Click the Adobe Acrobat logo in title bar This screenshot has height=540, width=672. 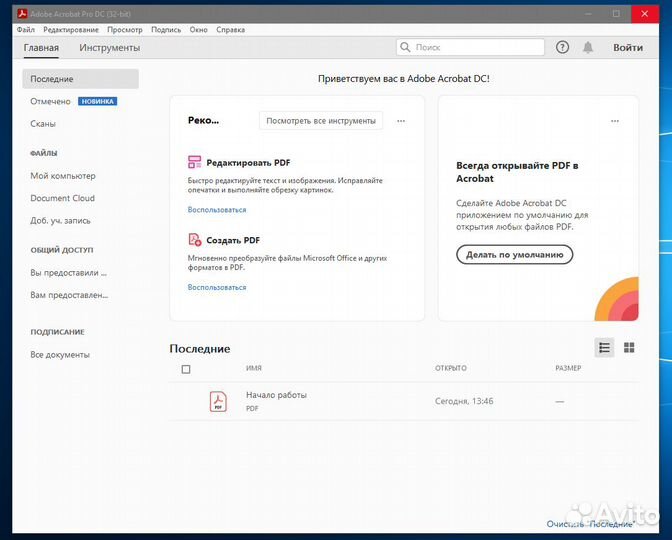click(x=22, y=14)
